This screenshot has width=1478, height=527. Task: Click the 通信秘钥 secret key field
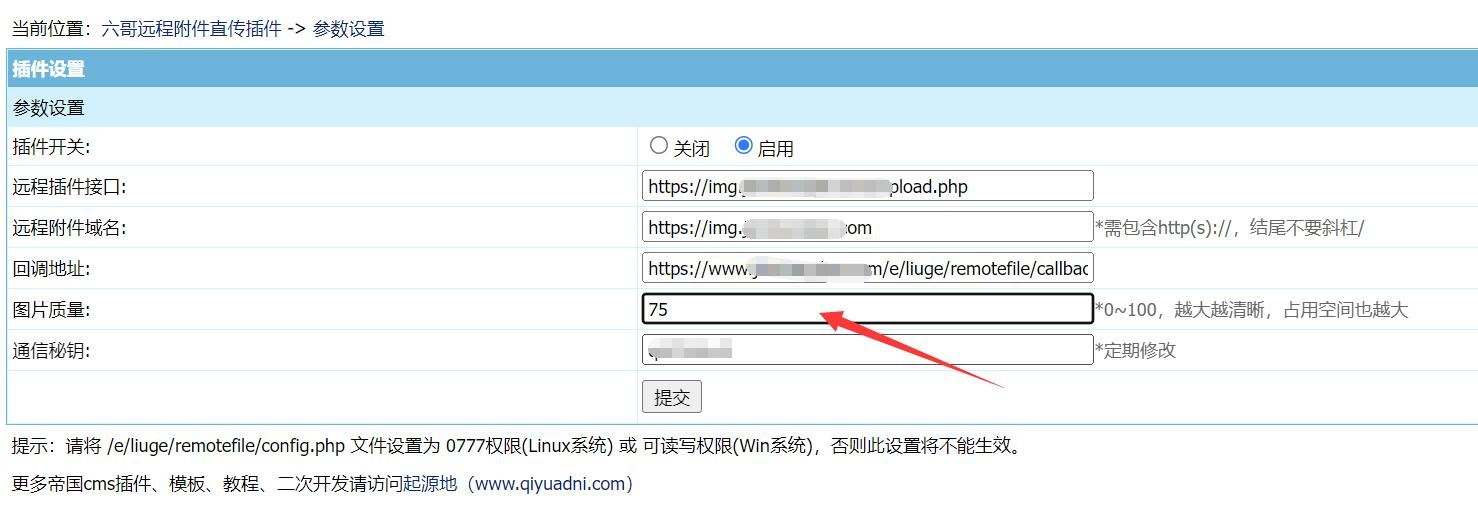pos(867,350)
